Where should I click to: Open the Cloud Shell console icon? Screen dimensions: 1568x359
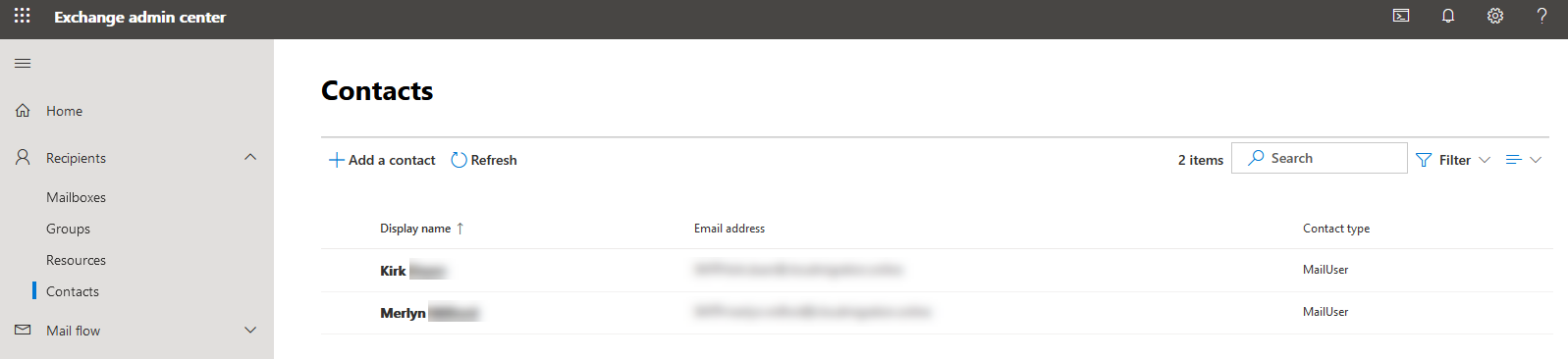coord(1401,16)
